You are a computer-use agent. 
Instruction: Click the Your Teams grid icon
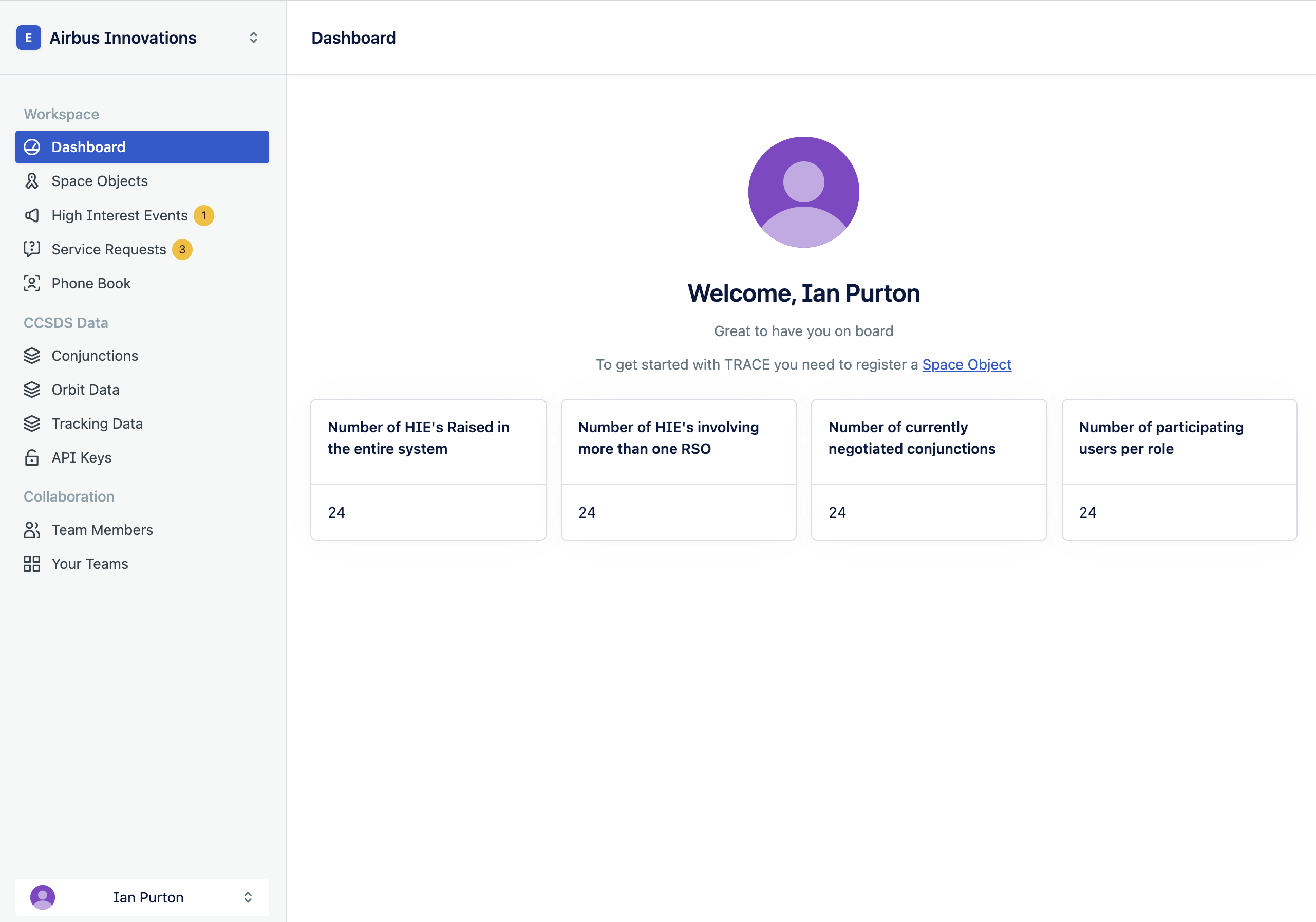(32, 564)
